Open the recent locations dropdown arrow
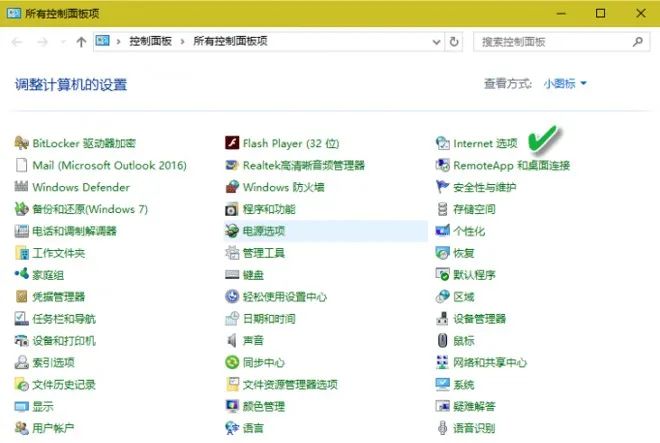Image resolution: width=660 pixels, height=443 pixels. pyautogui.click(x=63, y=42)
